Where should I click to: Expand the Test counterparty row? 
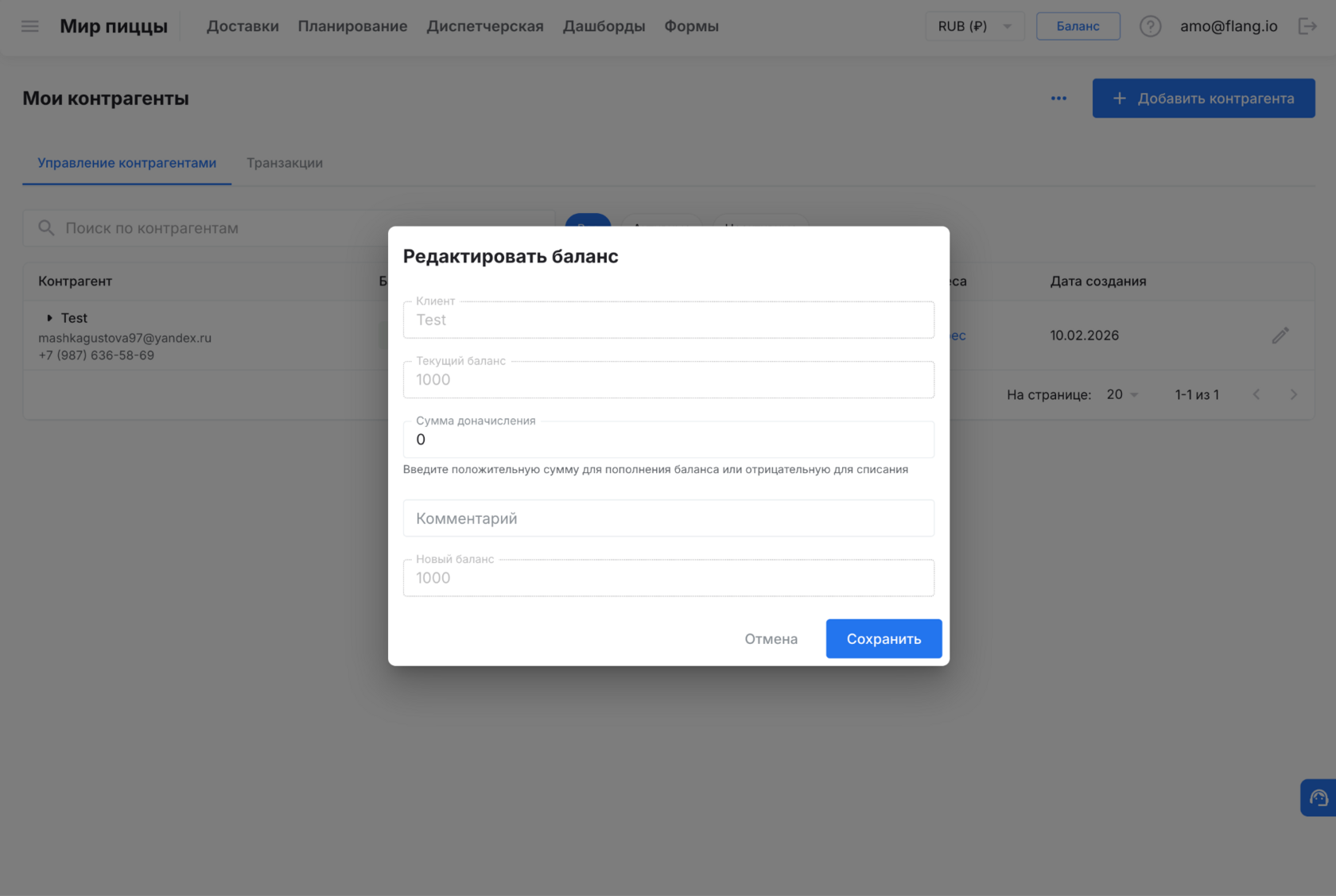click(x=49, y=318)
